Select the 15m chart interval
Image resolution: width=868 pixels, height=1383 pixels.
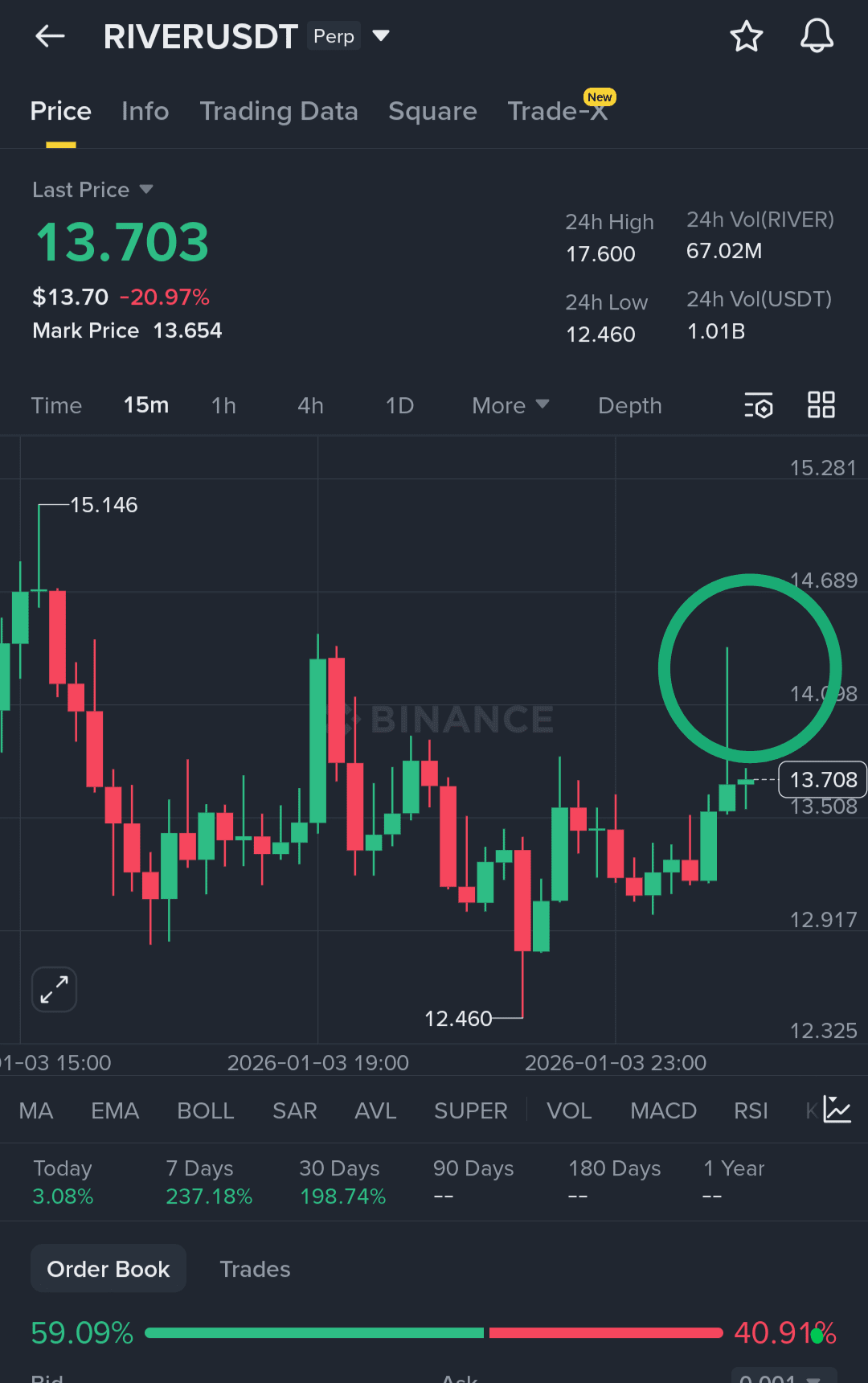pos(146,405)
